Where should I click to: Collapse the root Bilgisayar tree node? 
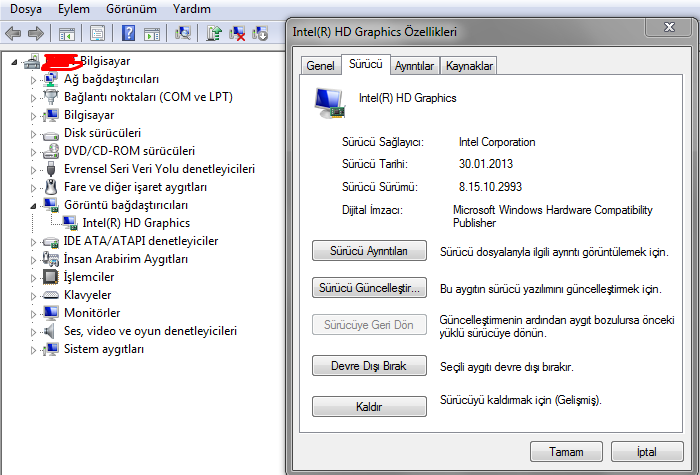[14, 62]
